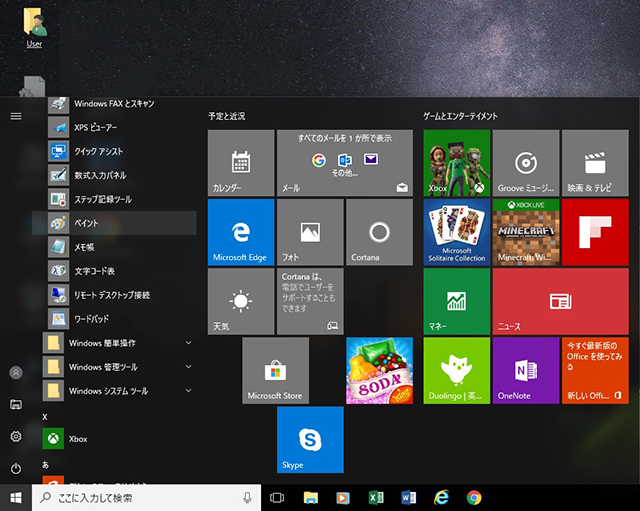Open Chrome from the taskbar

(x=474, y=497)
